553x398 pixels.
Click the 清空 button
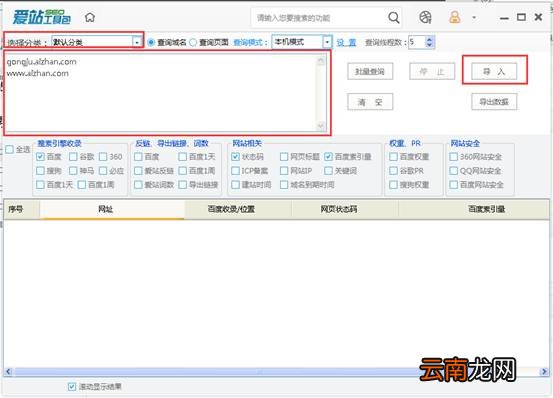click(370, 102)
